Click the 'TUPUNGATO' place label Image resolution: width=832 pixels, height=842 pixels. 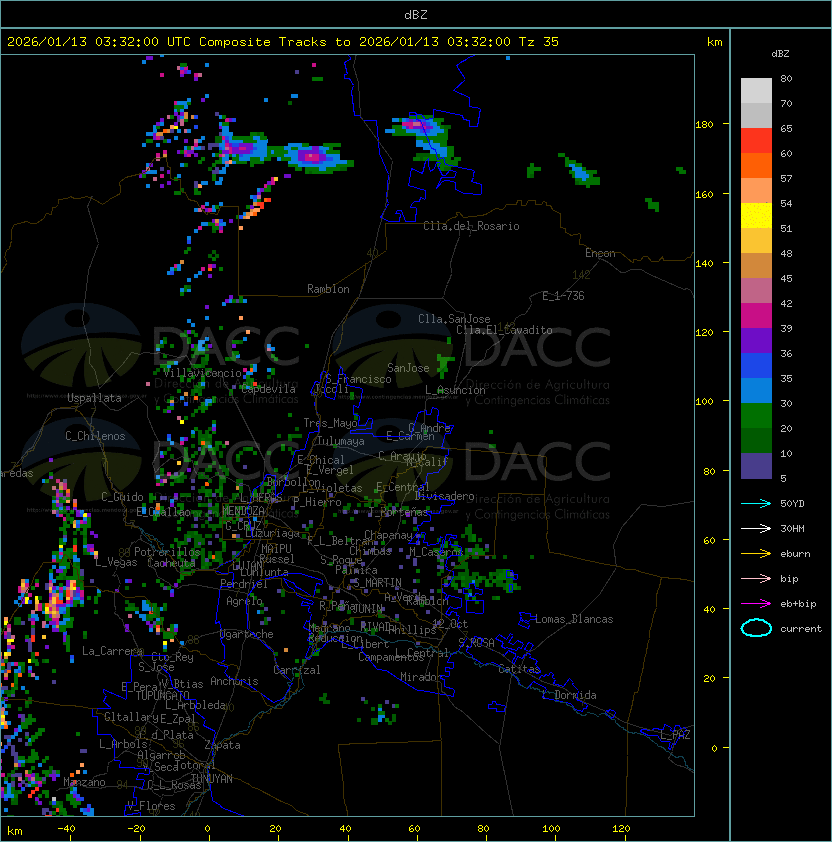pos(163,695)
